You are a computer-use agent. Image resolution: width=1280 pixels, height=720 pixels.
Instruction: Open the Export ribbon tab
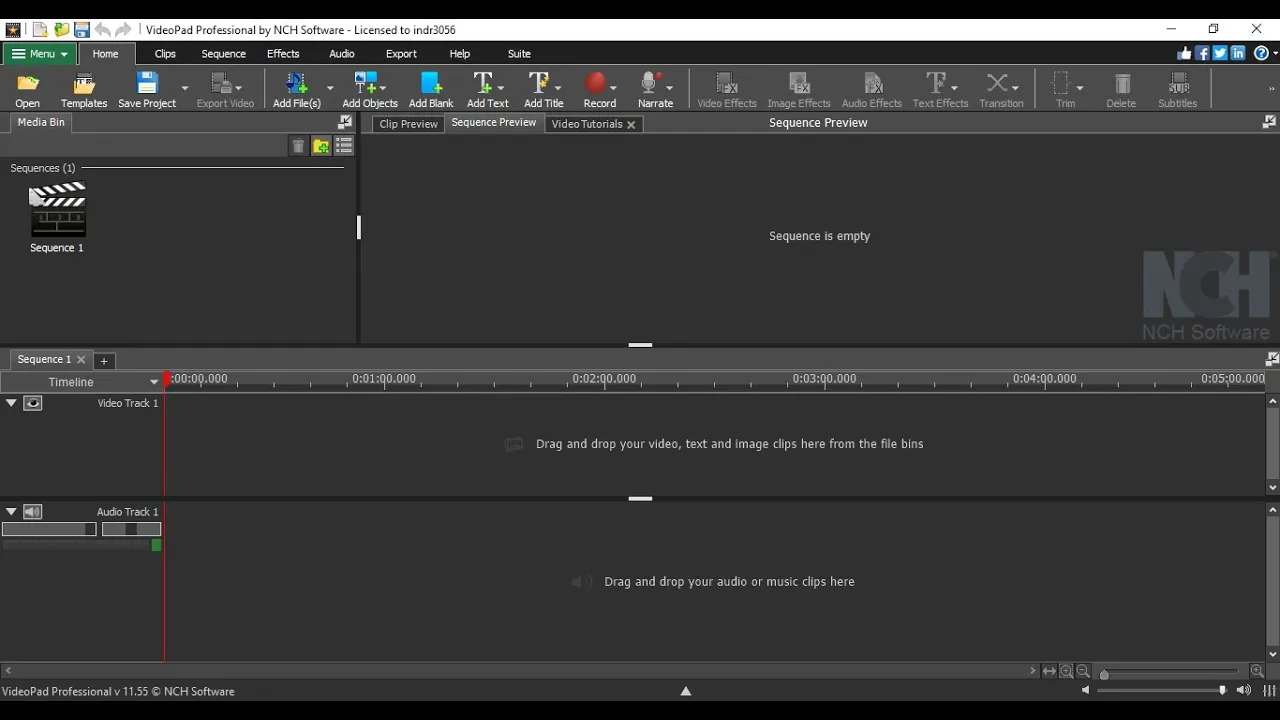click(401, 54)
